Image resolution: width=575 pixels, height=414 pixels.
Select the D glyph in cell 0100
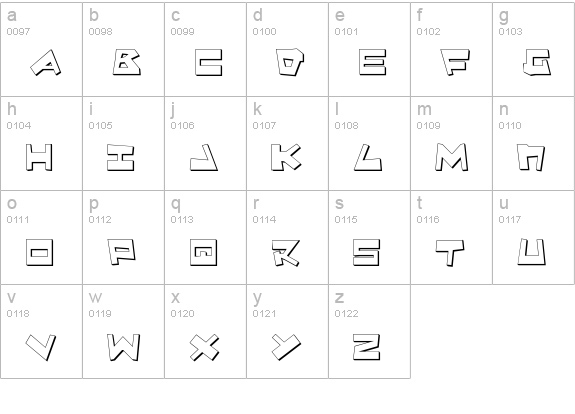(x=290, y=62)
